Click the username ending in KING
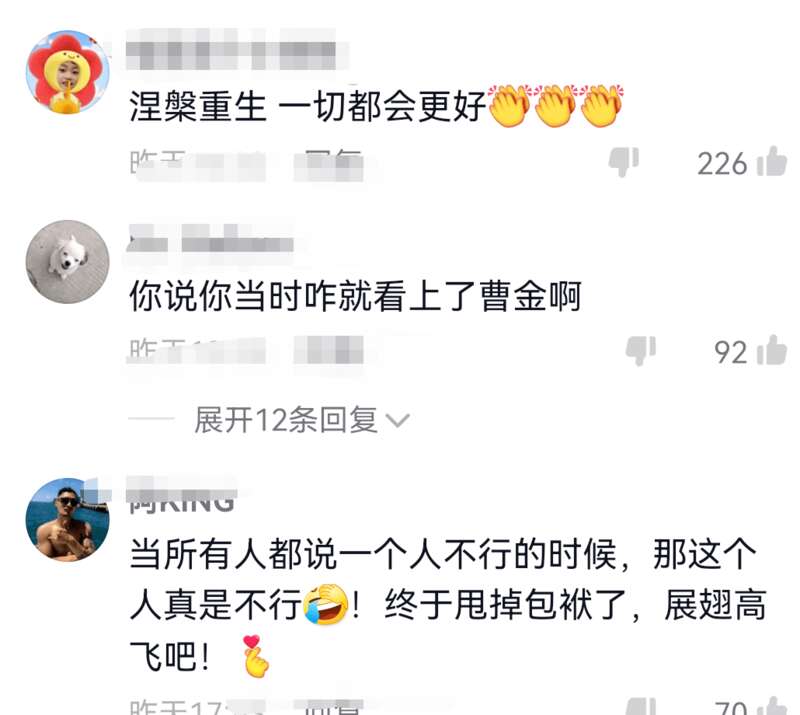 (182, 495)
